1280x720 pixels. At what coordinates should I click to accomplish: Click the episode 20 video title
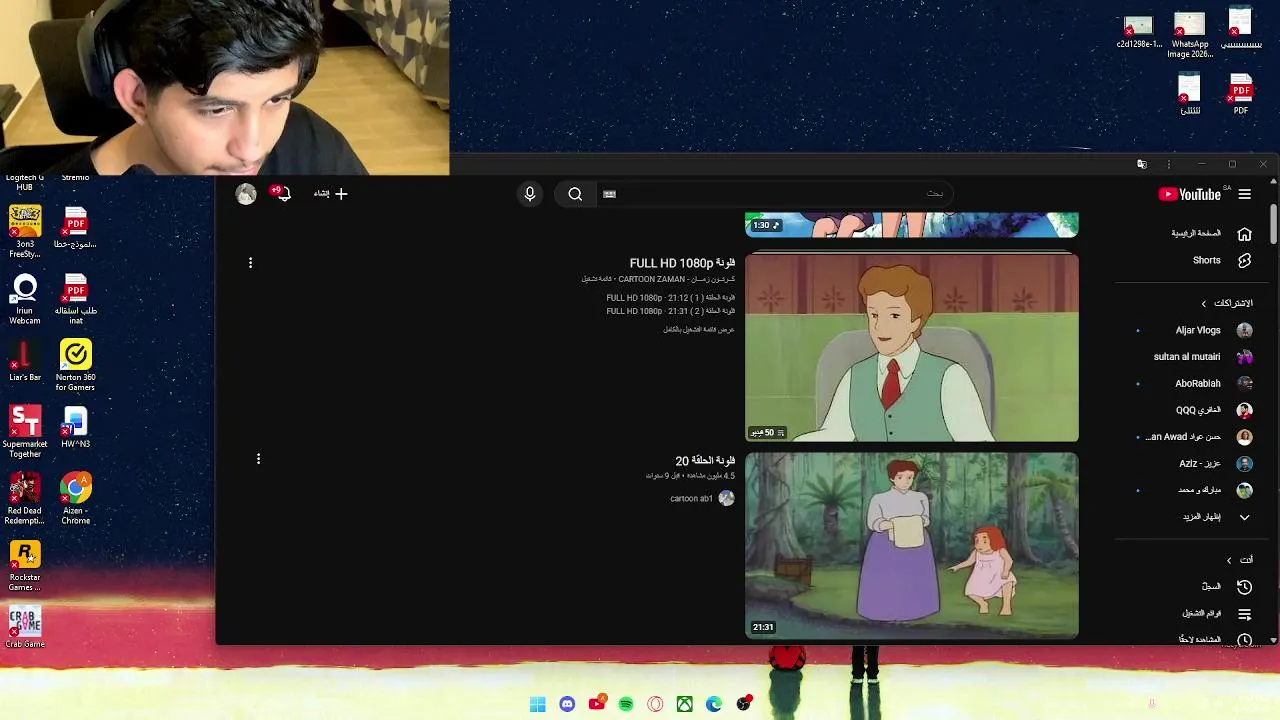(x=705, y=461)
